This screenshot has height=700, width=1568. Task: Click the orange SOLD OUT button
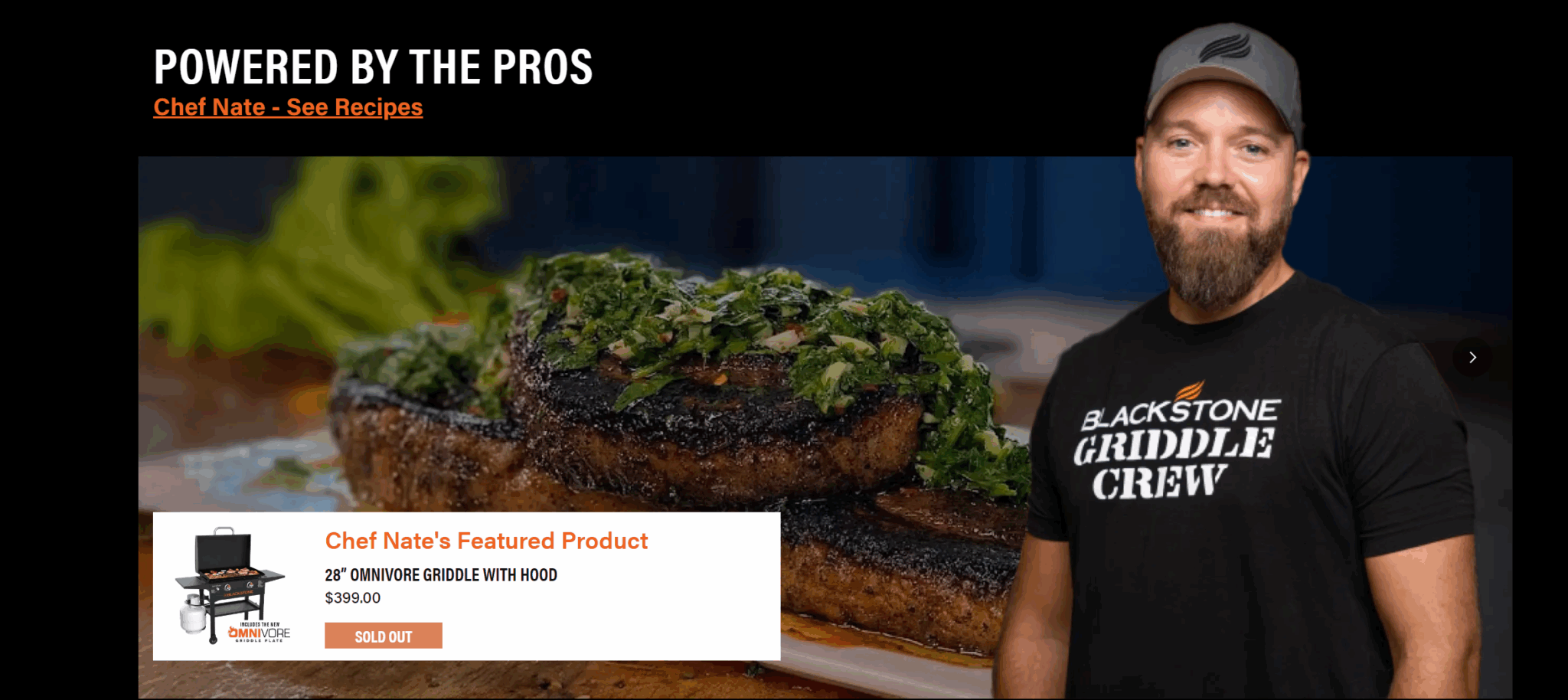384,636
